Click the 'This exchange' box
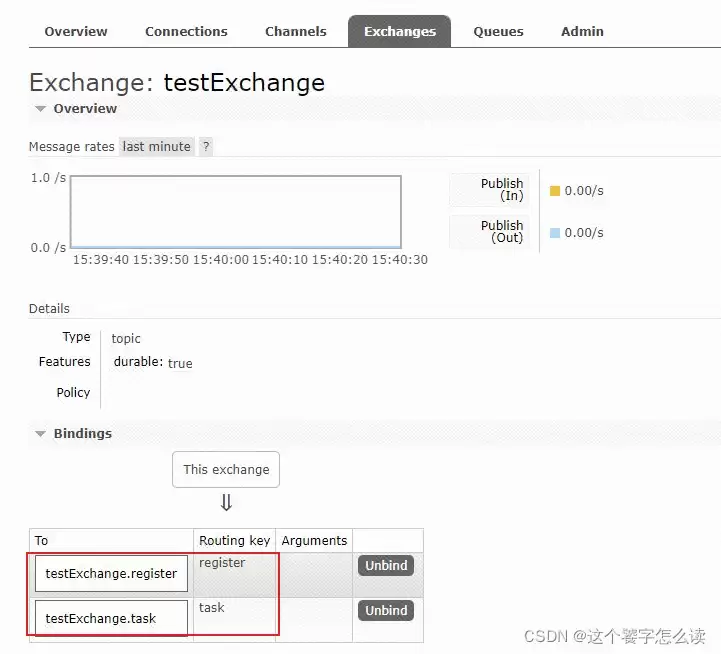 (226, 469)
